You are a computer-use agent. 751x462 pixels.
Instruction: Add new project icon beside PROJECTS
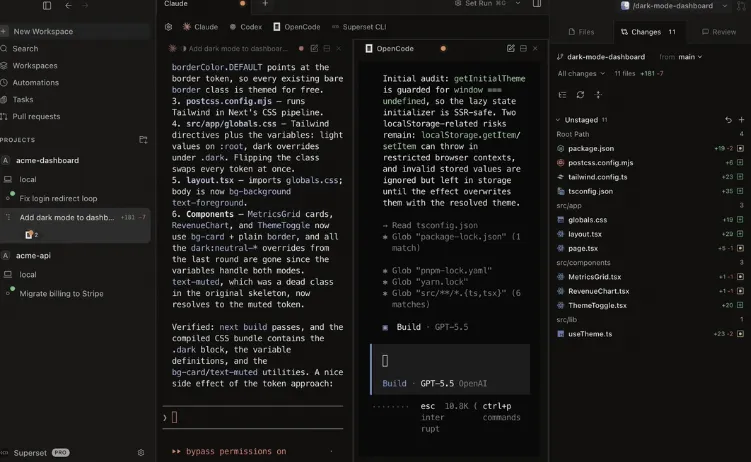tap(143, 140)
